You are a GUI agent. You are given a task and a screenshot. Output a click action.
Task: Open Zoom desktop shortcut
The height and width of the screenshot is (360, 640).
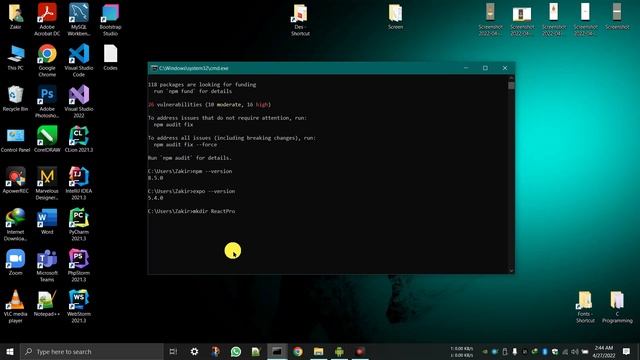point(16,262)
